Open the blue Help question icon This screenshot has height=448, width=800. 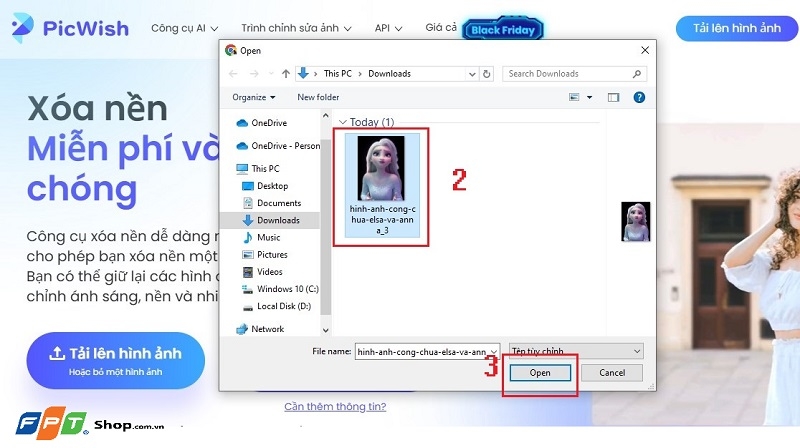(639, 97)
